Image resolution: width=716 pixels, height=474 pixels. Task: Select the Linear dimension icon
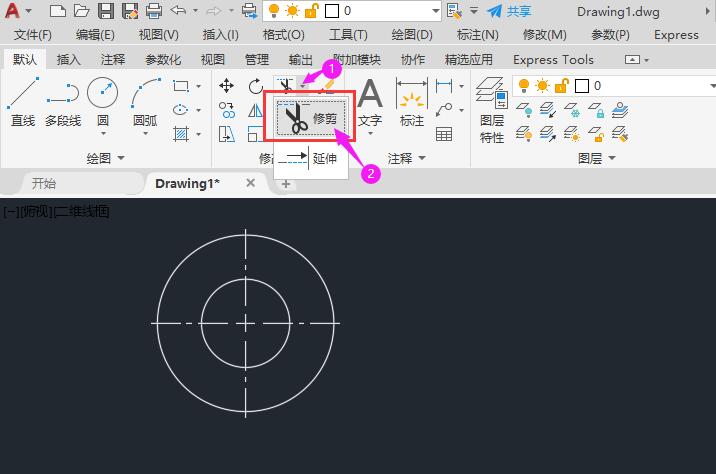point(444,86)
